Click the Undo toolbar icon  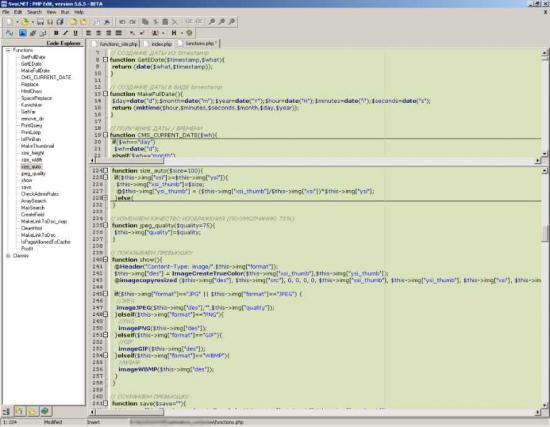click(x=122, y=22)
